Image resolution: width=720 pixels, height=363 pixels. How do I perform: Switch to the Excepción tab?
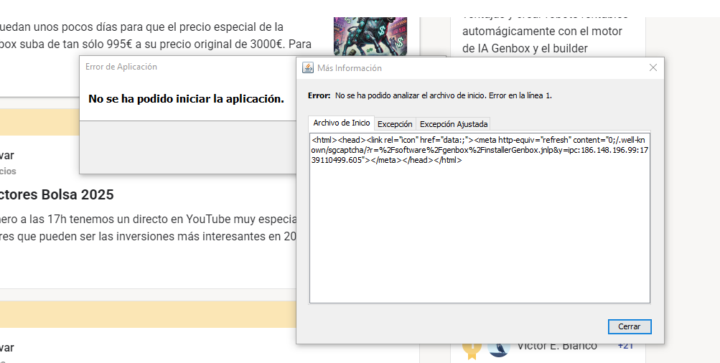point(395,124)
